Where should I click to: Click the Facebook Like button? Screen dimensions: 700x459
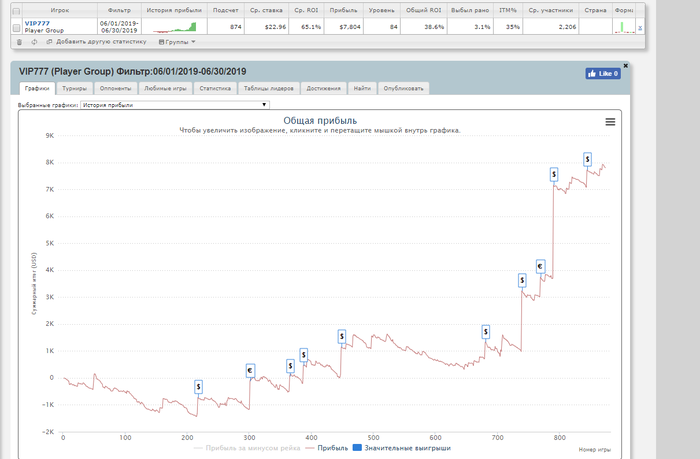pos(603,73)
